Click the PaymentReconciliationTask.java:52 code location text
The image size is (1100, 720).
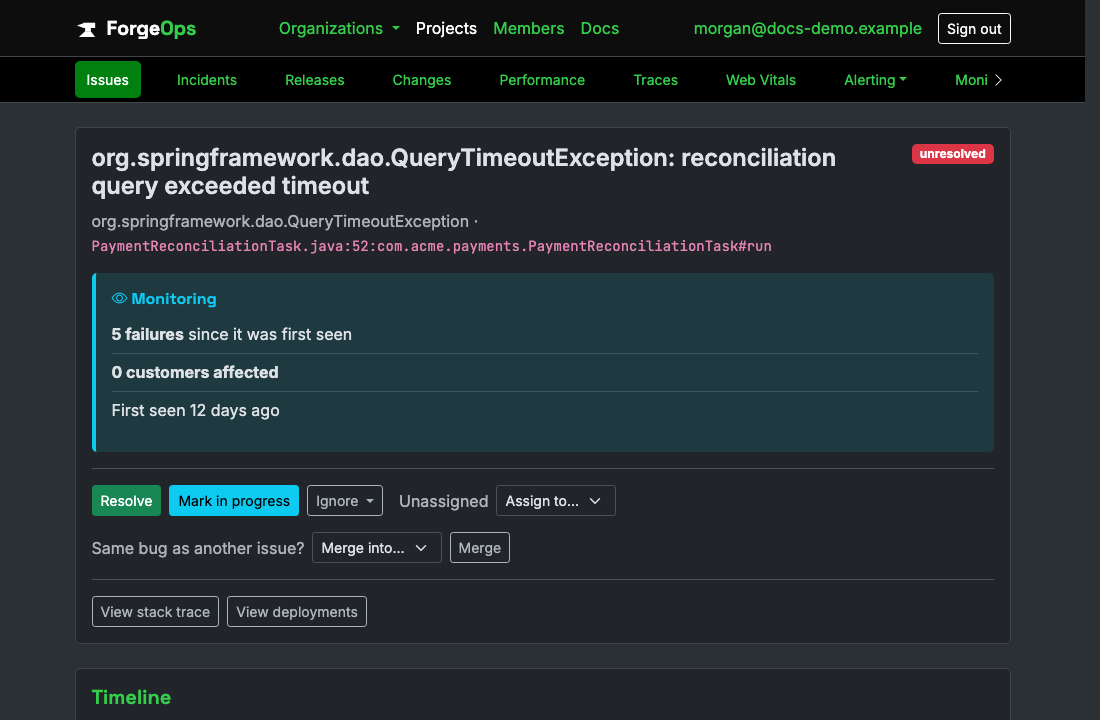click(431, 246)
